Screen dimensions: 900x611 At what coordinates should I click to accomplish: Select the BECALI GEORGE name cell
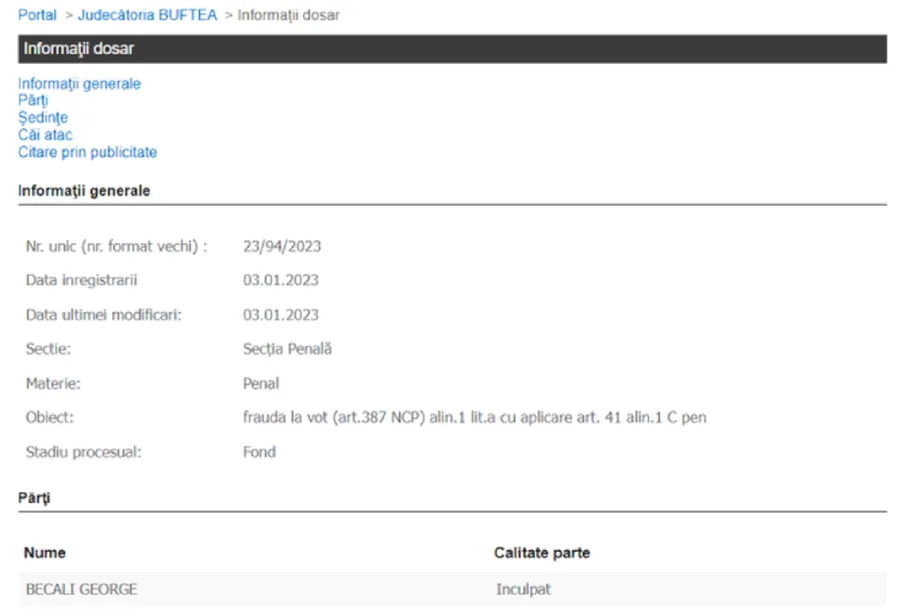coord(81,589)
